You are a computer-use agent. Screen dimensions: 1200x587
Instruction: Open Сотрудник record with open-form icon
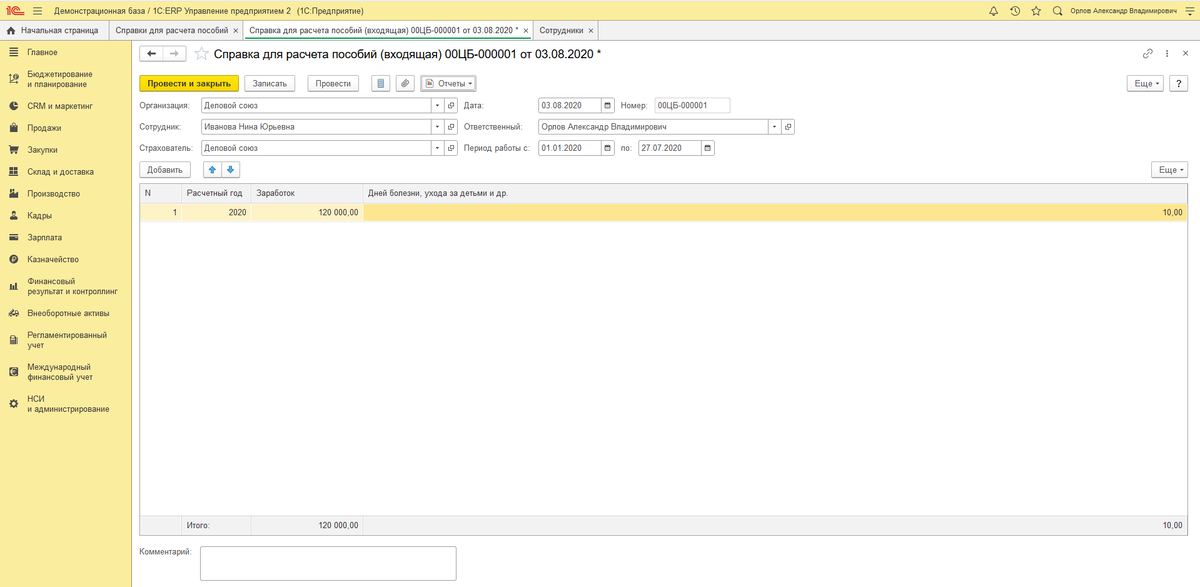point(451,127)
